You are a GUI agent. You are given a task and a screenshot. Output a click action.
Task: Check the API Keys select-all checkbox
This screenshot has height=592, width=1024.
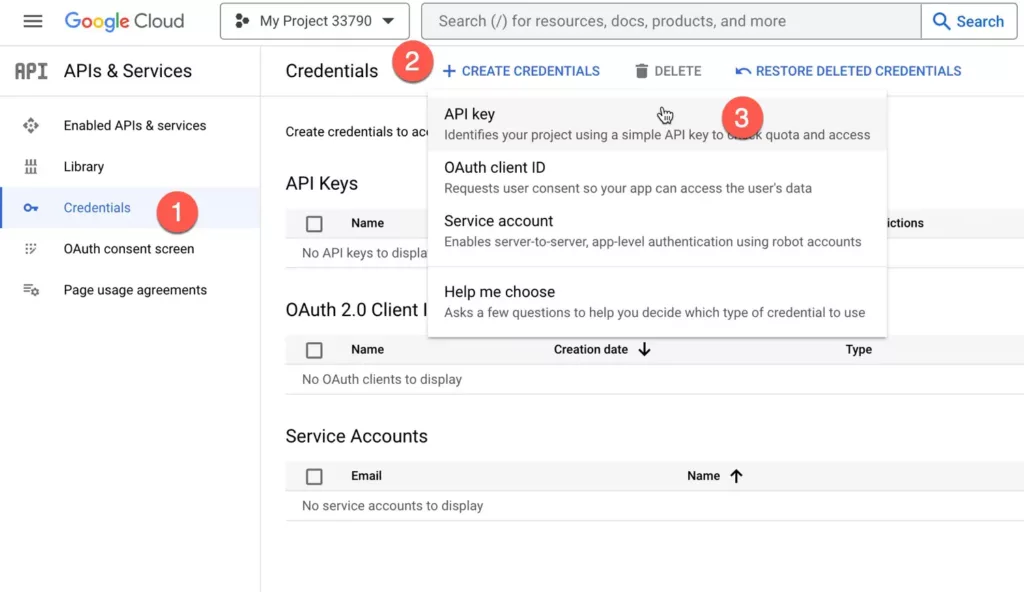pyautogui.click(x=314, y=224)
